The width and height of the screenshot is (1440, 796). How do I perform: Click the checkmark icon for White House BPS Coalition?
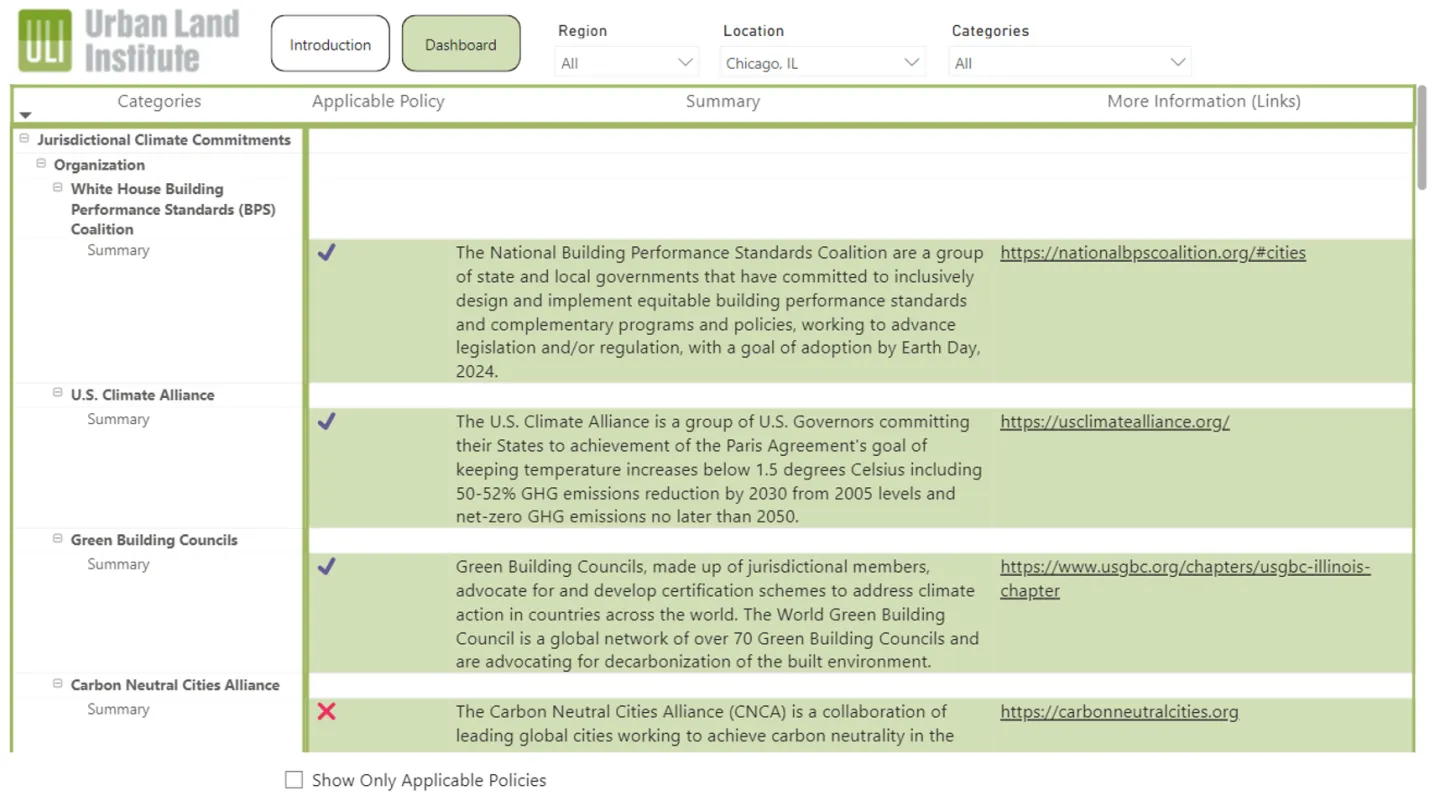326,253
